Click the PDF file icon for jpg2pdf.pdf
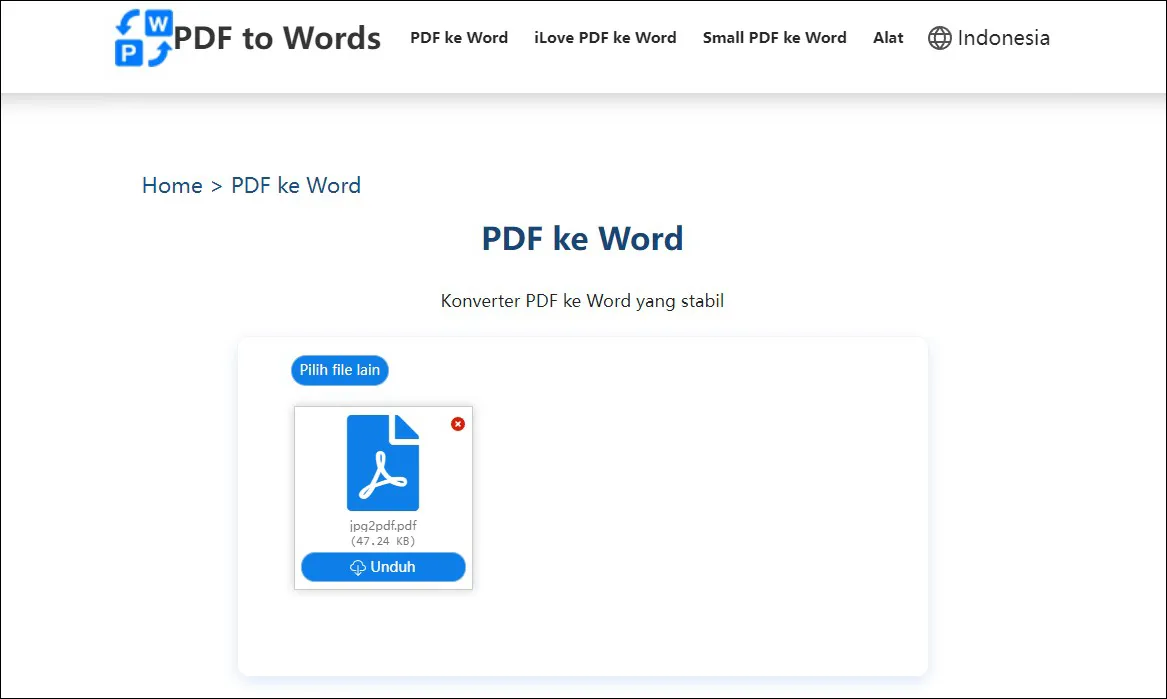1167x699 pixels. tap(383, 463)
